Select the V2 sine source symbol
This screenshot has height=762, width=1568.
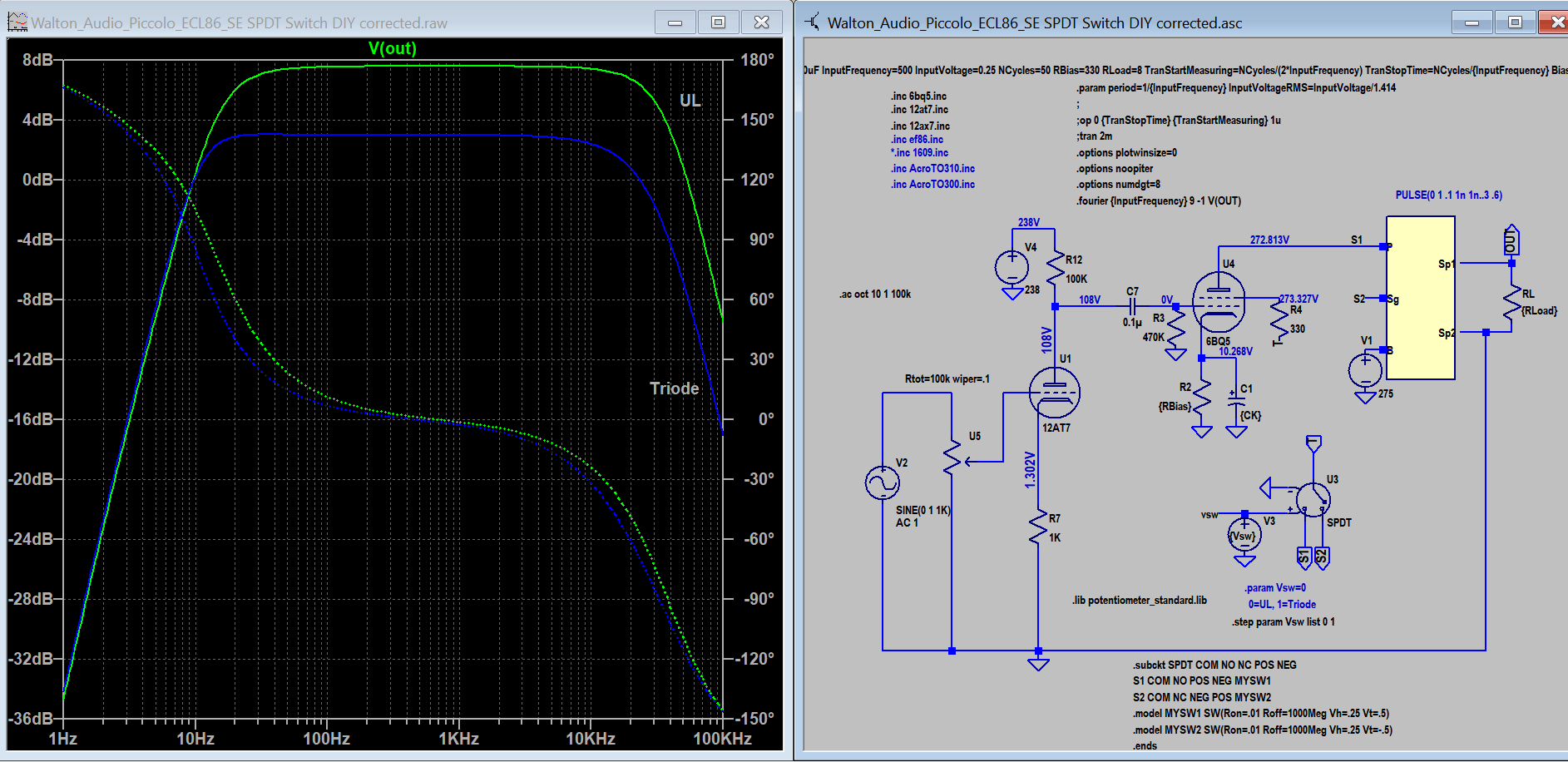[x=883, y=482]
